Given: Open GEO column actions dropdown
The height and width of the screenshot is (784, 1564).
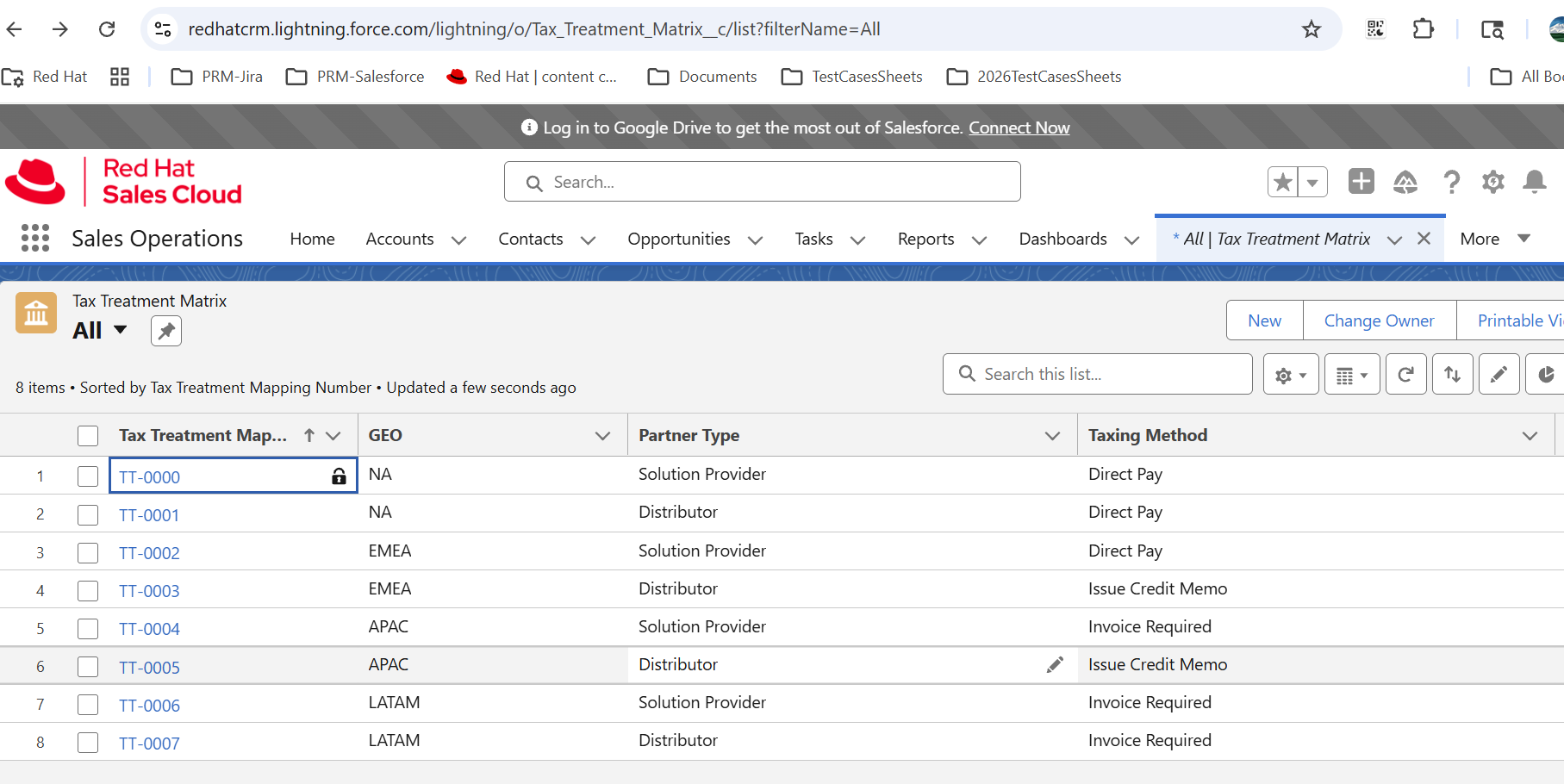Looking at the screenshot, I should tap(603, 436).
